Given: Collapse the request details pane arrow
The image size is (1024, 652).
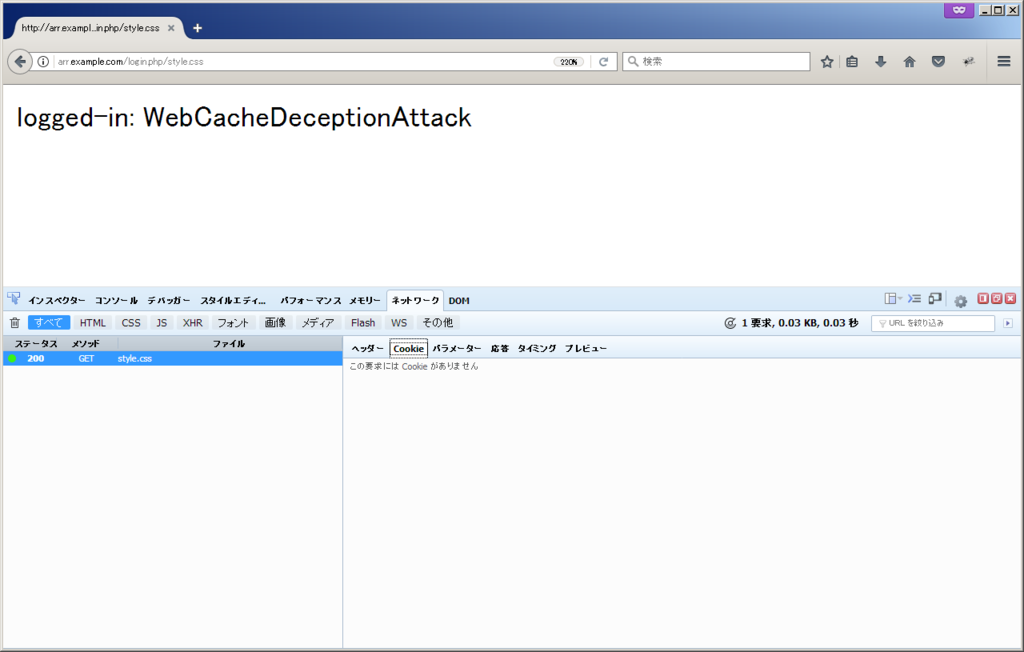Looking at the screenshot, I should pyautogui.click(x=1008, y=323).
